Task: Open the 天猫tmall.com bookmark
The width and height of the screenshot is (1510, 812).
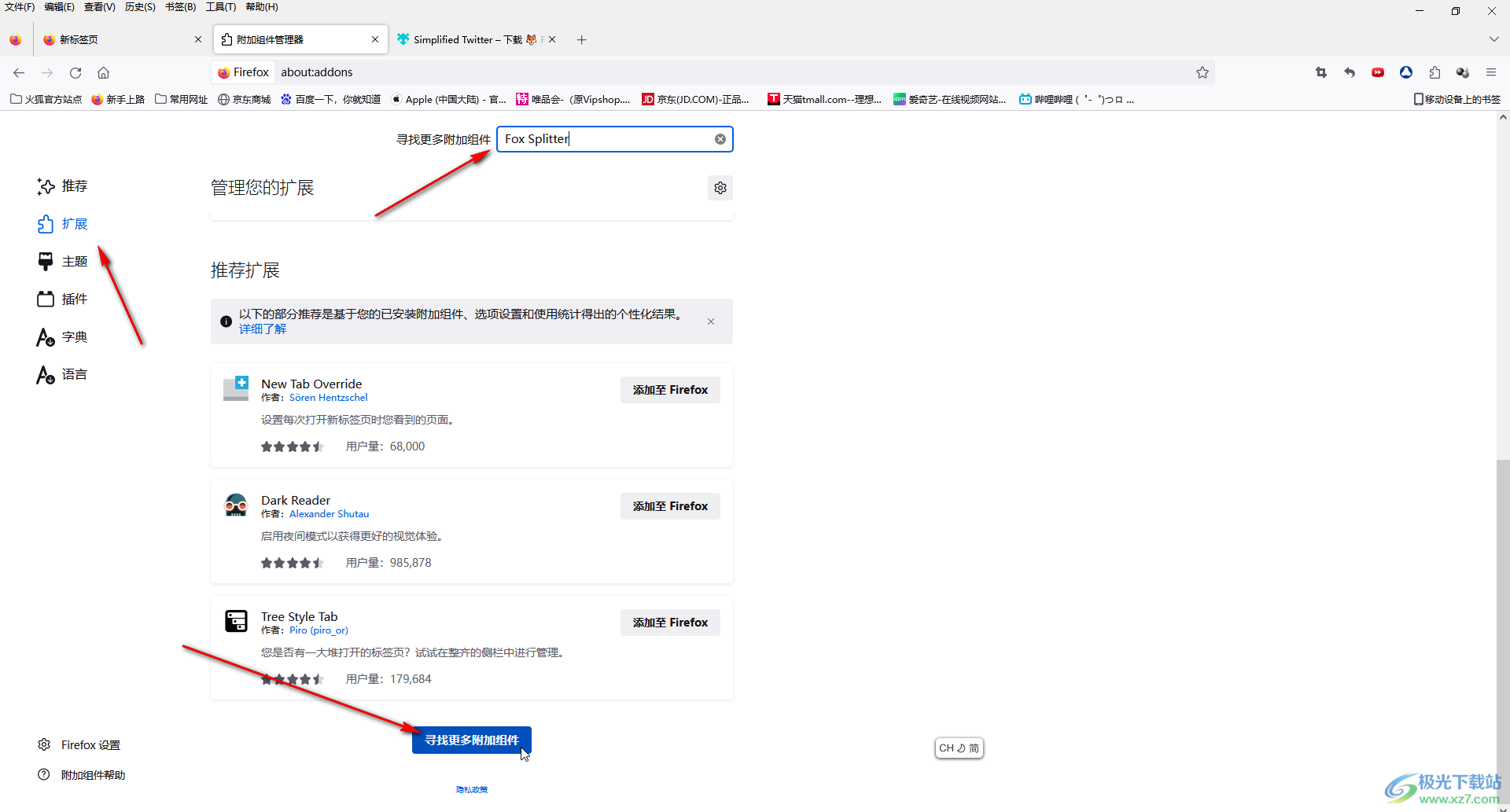Action: (x=825, y=99)
